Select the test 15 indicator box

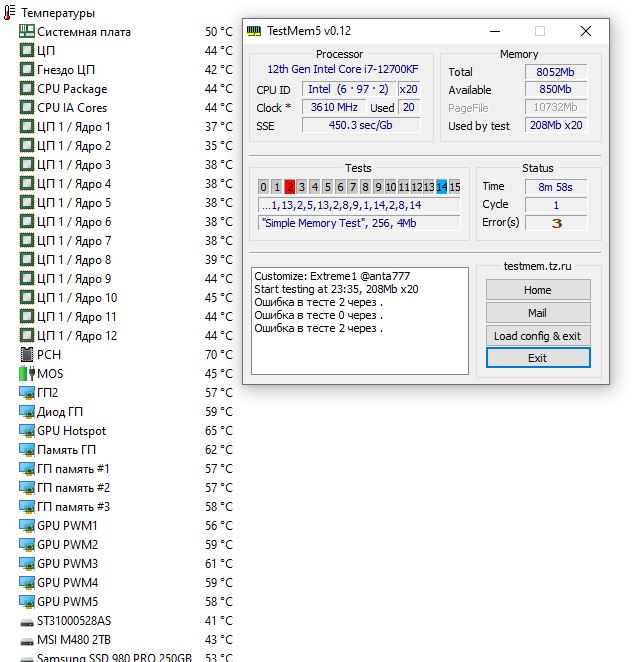click(454, 187)
